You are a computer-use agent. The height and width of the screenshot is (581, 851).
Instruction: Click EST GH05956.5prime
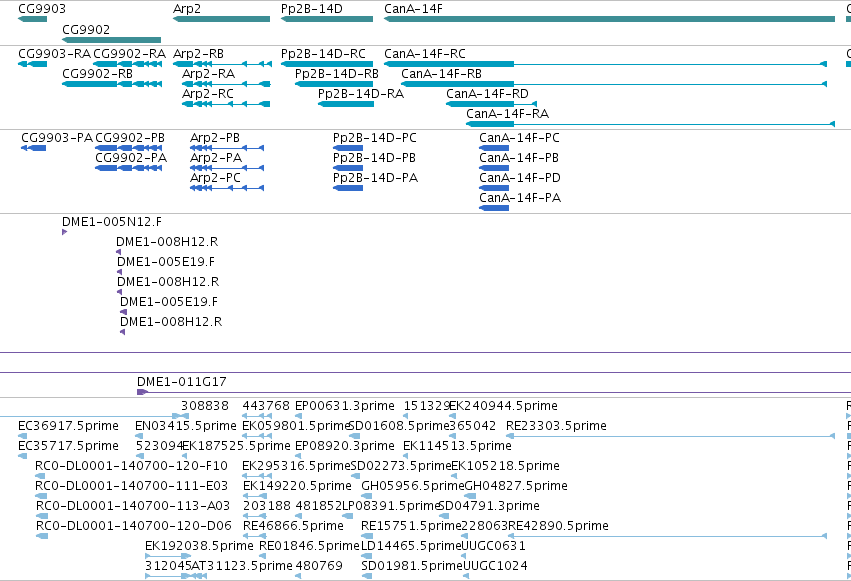click(366, 496)
